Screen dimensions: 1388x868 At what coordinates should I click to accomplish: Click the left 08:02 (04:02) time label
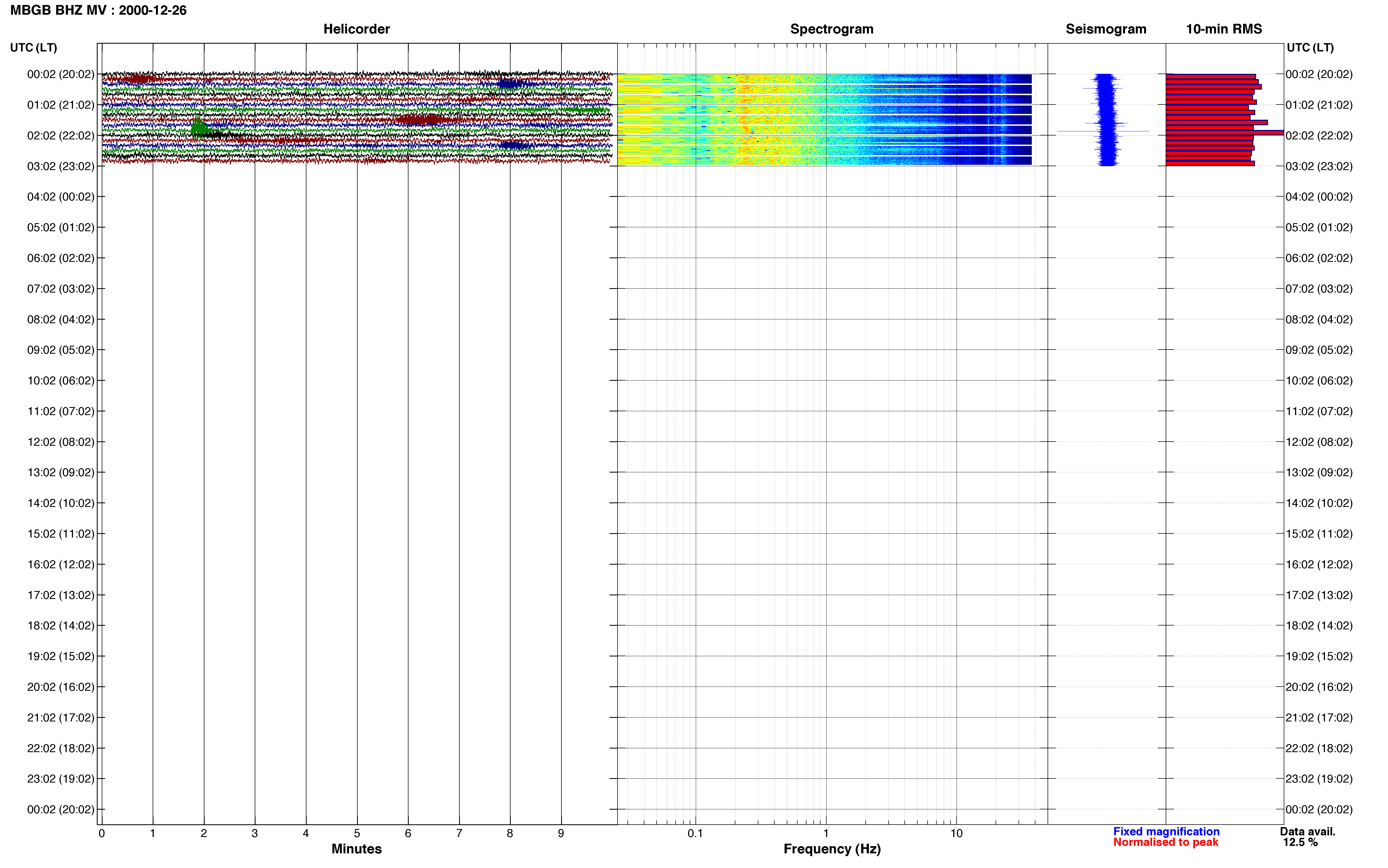pos(61,319)
